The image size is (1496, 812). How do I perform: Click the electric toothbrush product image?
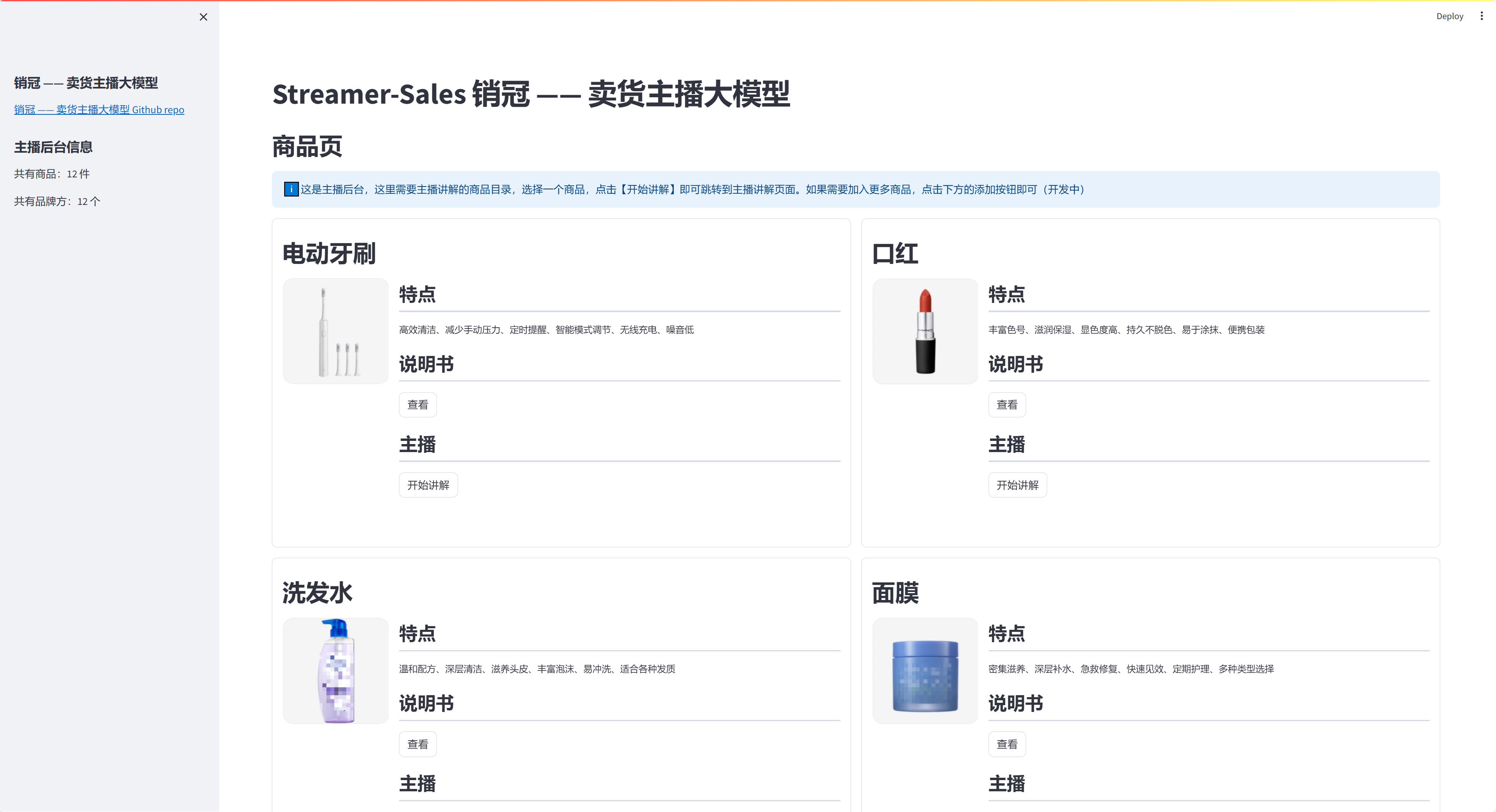pyautogui.click(x=336, y=331)
